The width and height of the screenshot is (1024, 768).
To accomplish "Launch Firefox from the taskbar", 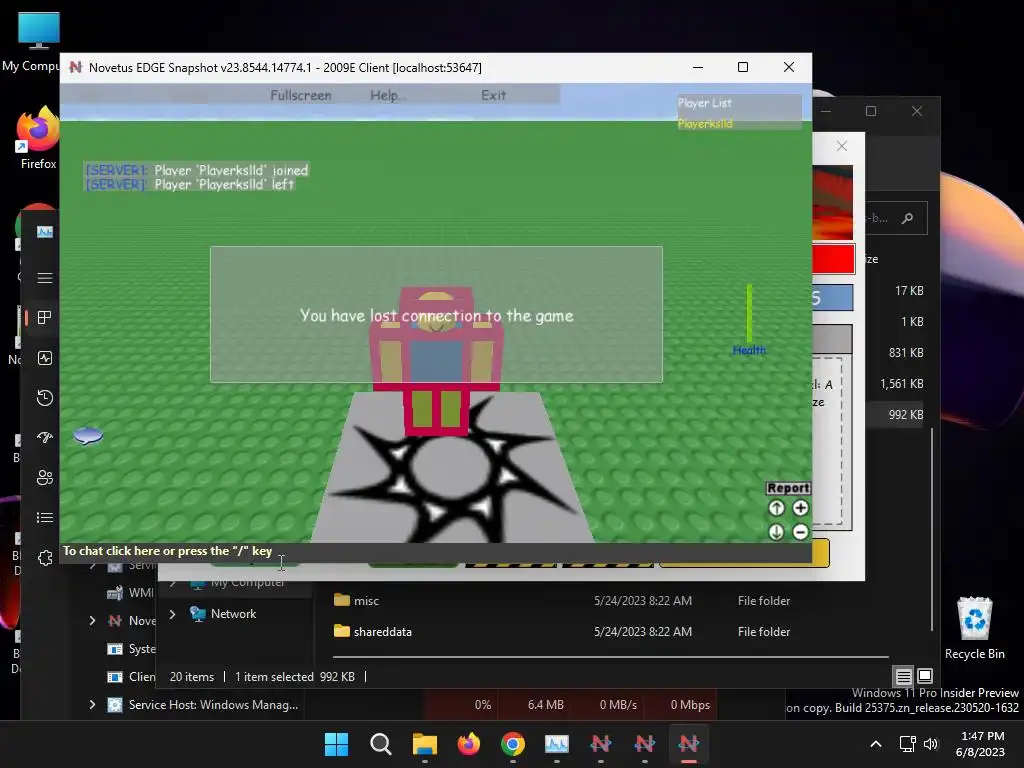I will coord(468,744).
